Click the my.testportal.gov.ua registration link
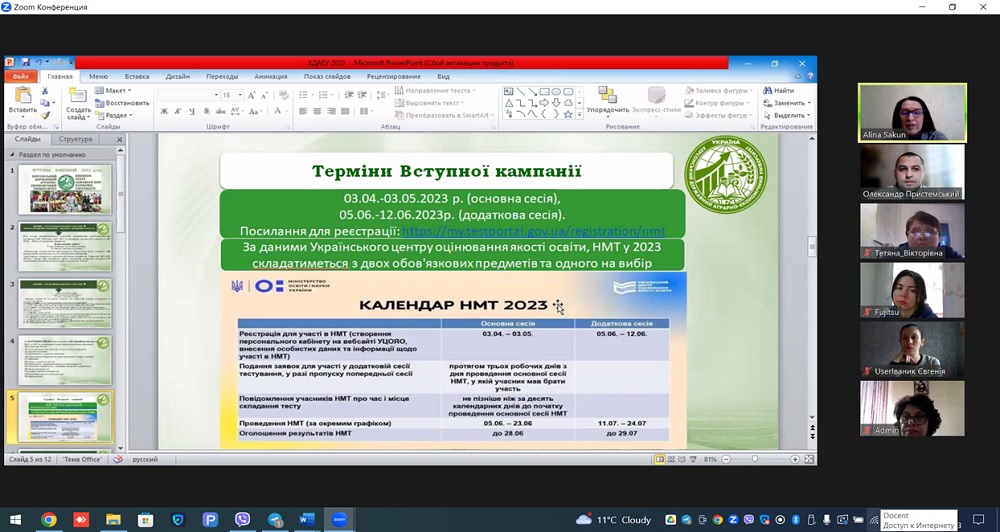Image resolution: width=1000 pixels, height=532 pixels. click(x=533, y=231)
